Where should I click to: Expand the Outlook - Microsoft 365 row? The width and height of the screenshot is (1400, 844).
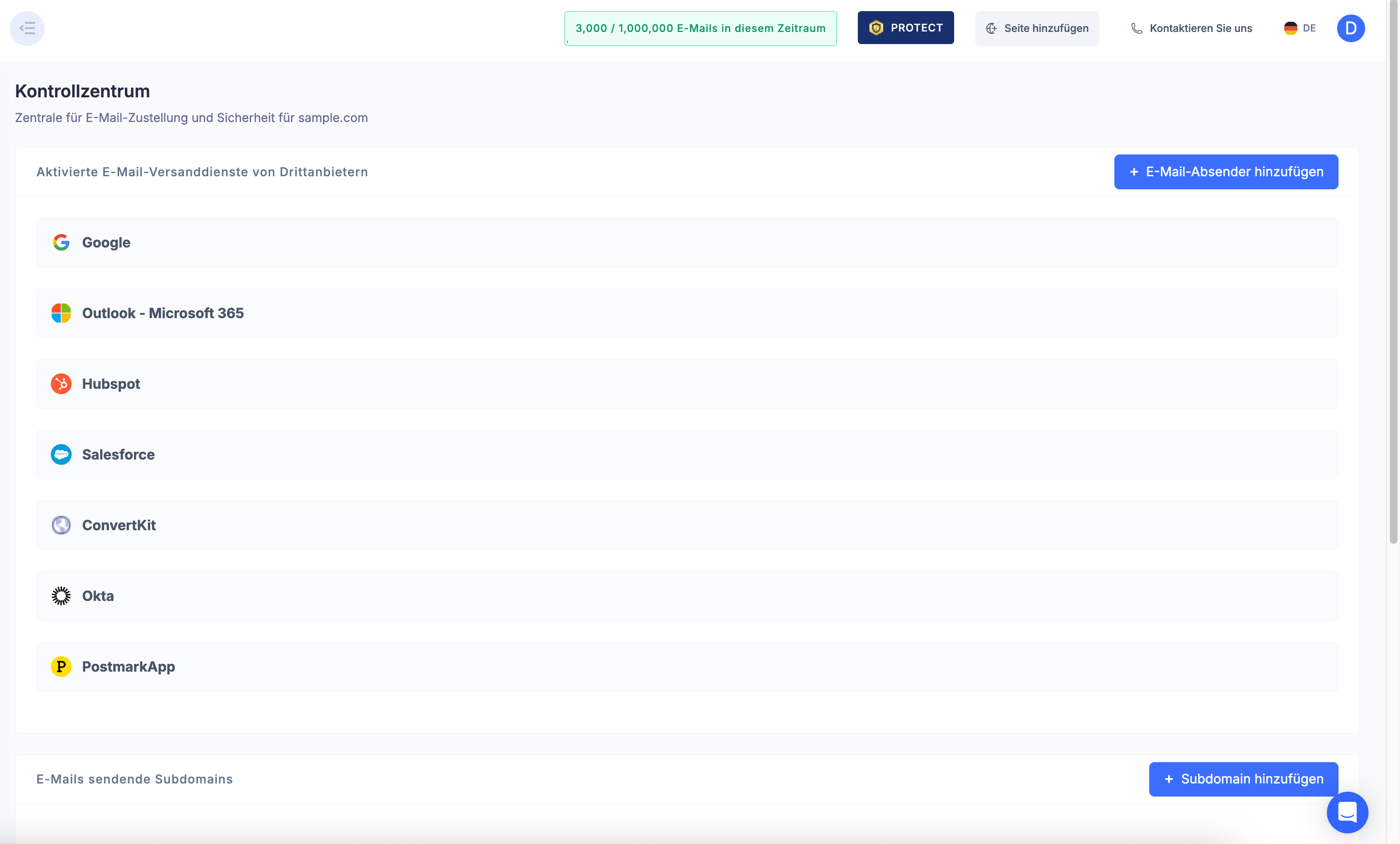click(x=687, y=313)
